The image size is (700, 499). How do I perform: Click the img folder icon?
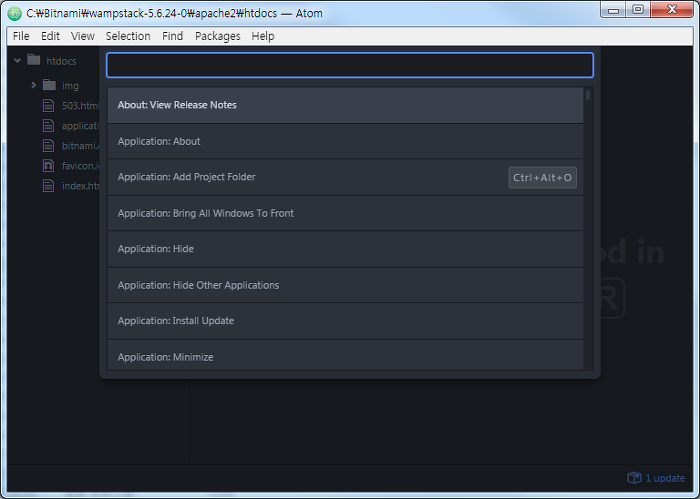tap(49, 84)
